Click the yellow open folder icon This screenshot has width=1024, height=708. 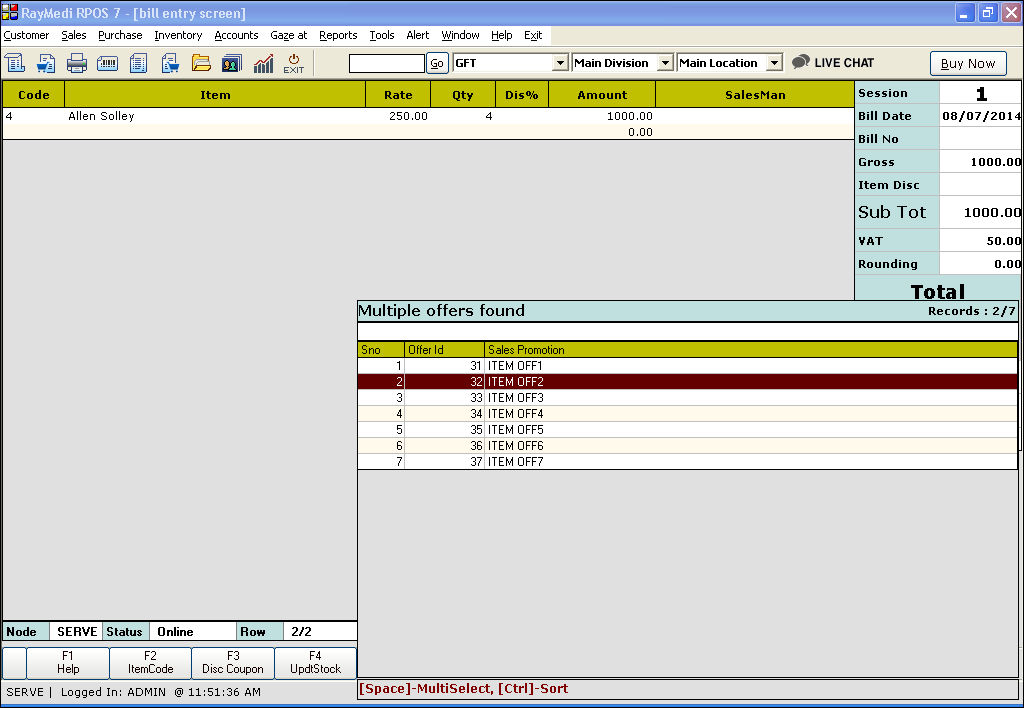pyautogui.click(x=201, y=63)
